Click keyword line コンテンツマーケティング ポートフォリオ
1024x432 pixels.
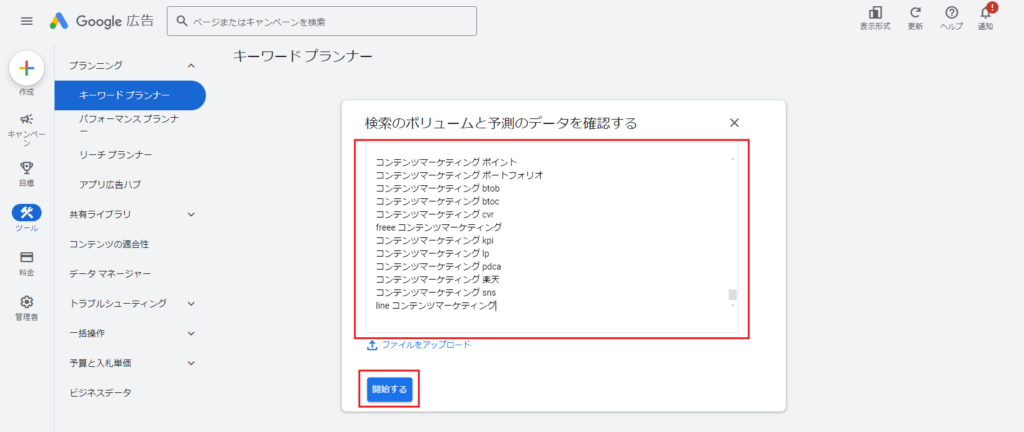pyautogui.click(x=460, y=175)
